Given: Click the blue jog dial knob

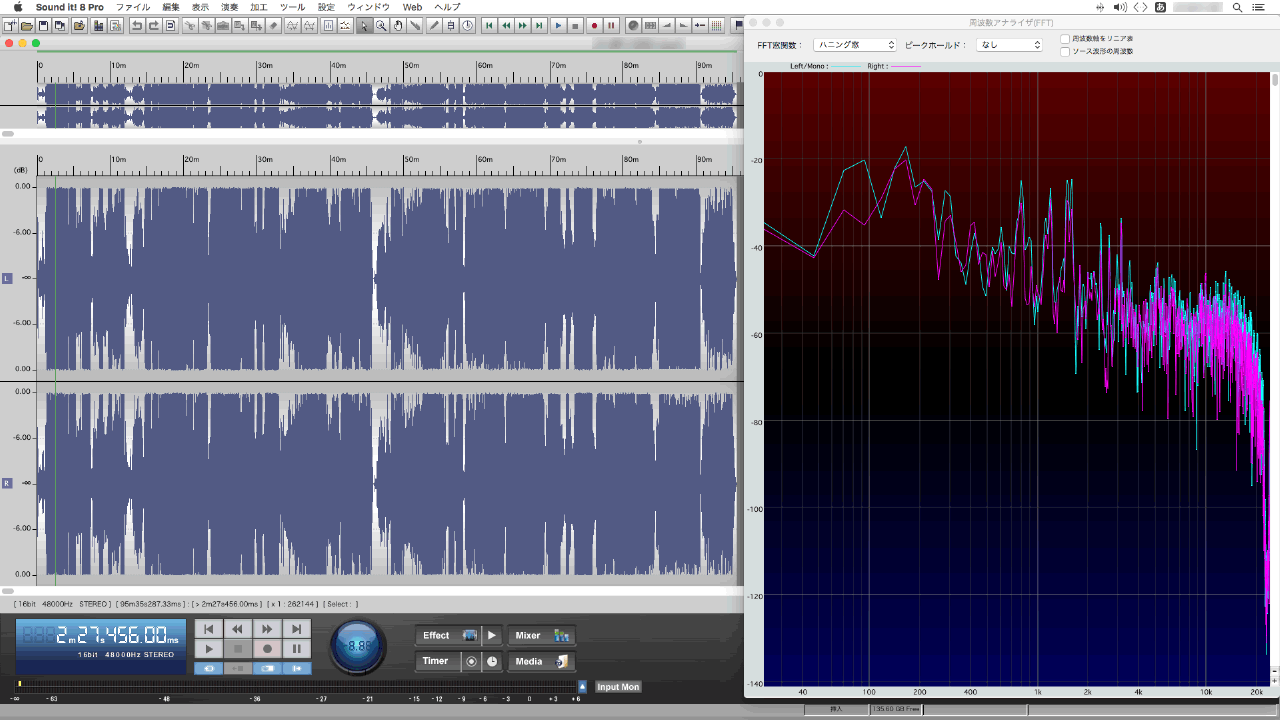Looking at the screenshot, I should coord(358,647).
